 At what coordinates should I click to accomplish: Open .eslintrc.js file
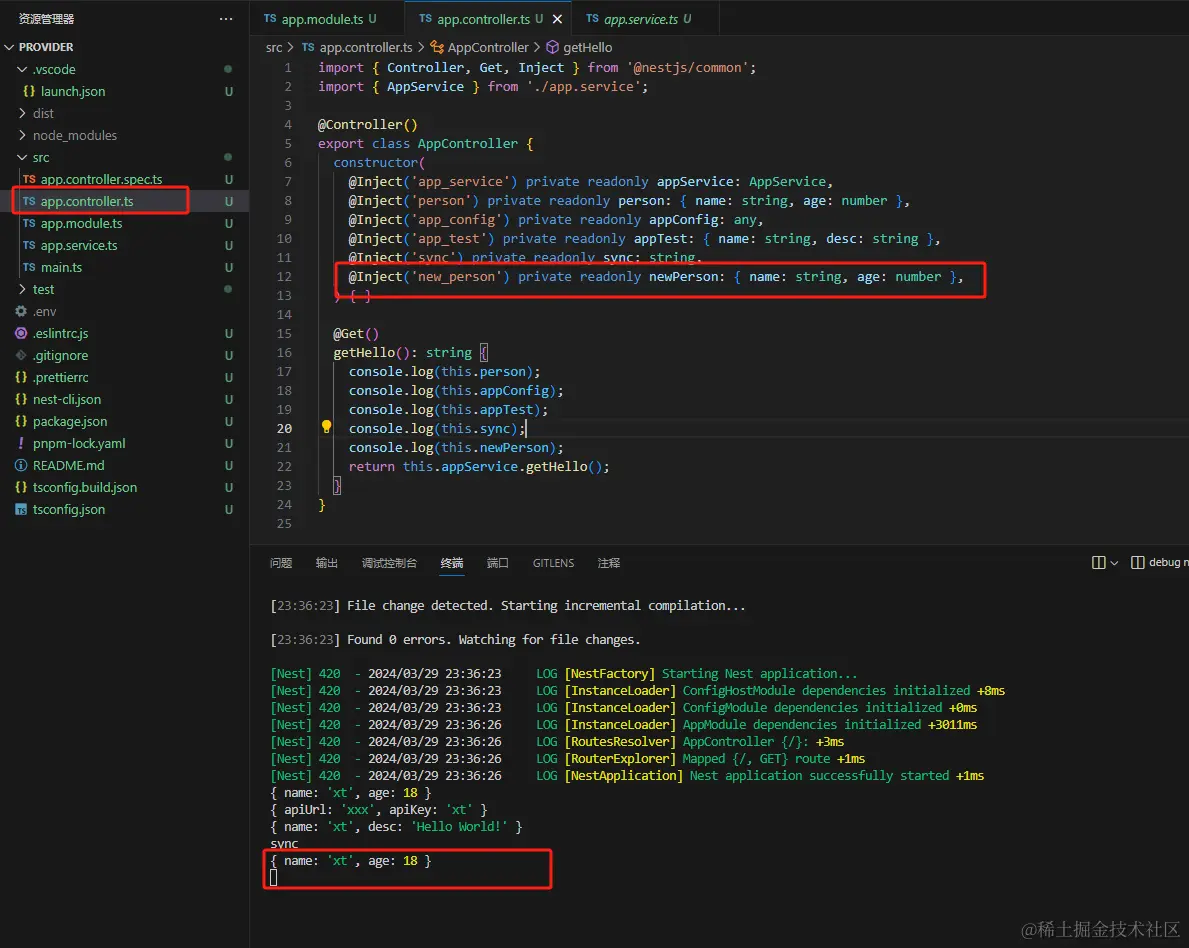(x=61, y=333)
